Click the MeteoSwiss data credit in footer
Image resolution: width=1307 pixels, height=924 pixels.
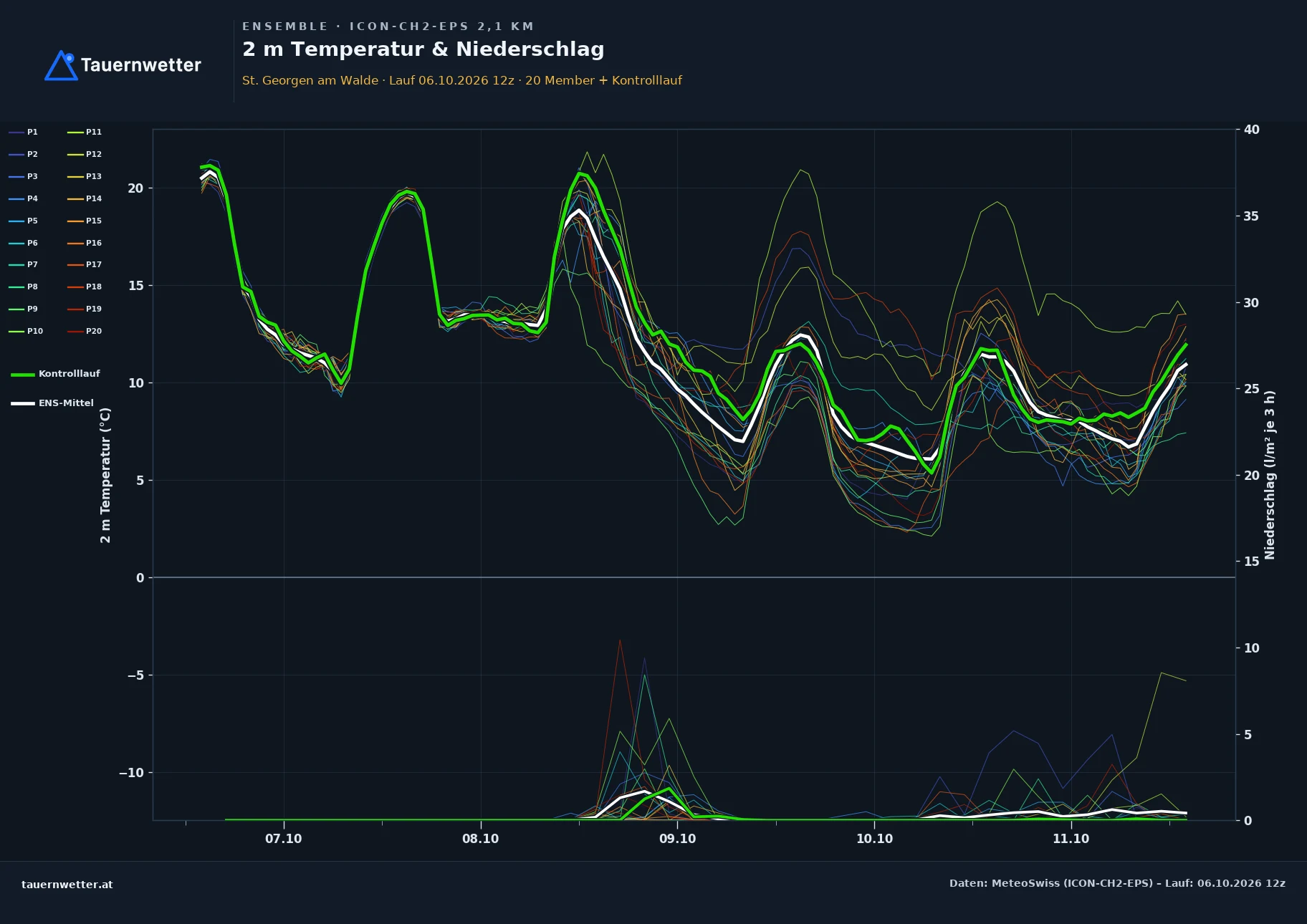coord(1117,884)
